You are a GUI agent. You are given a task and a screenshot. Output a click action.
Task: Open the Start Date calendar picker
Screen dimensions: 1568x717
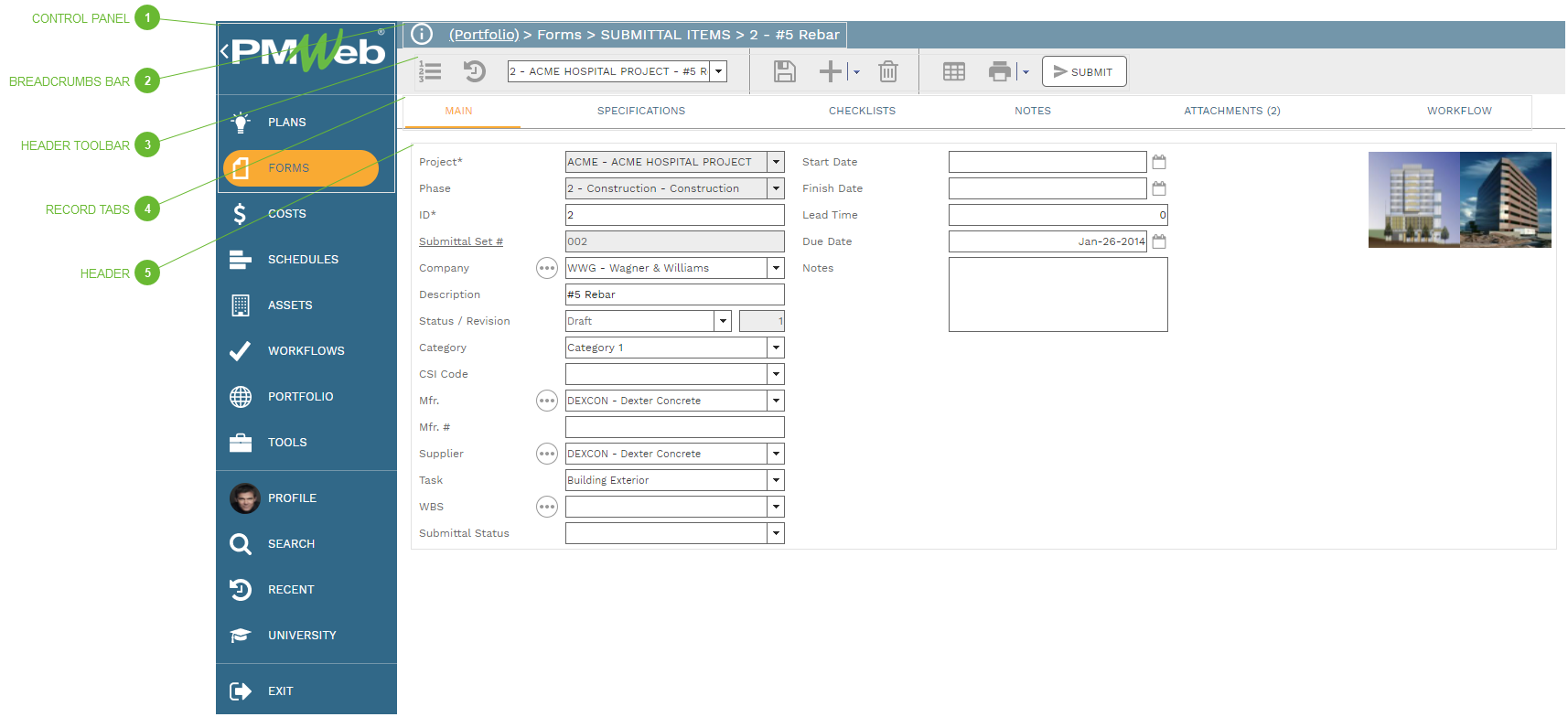coord(1159,162)
